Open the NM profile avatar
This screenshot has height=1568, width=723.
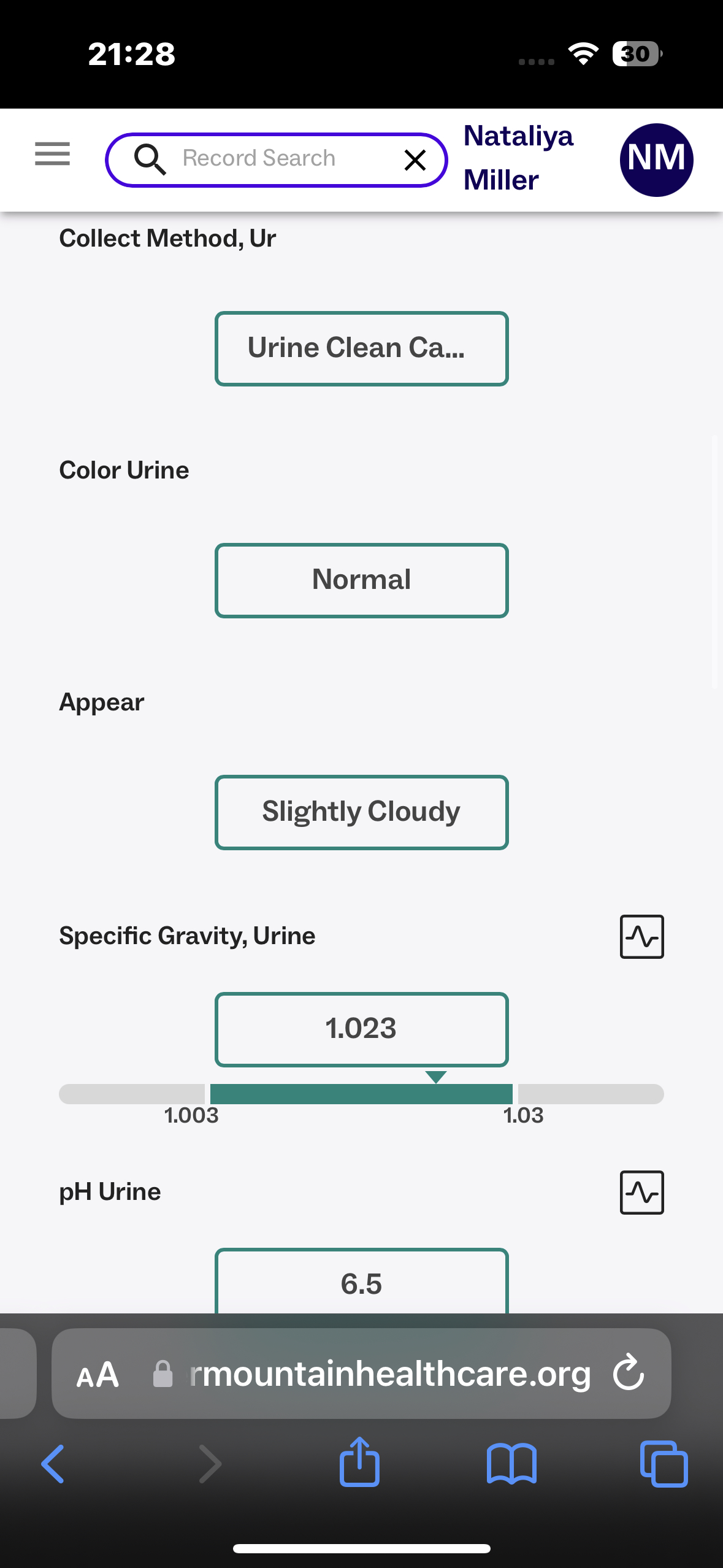[656, 159]
